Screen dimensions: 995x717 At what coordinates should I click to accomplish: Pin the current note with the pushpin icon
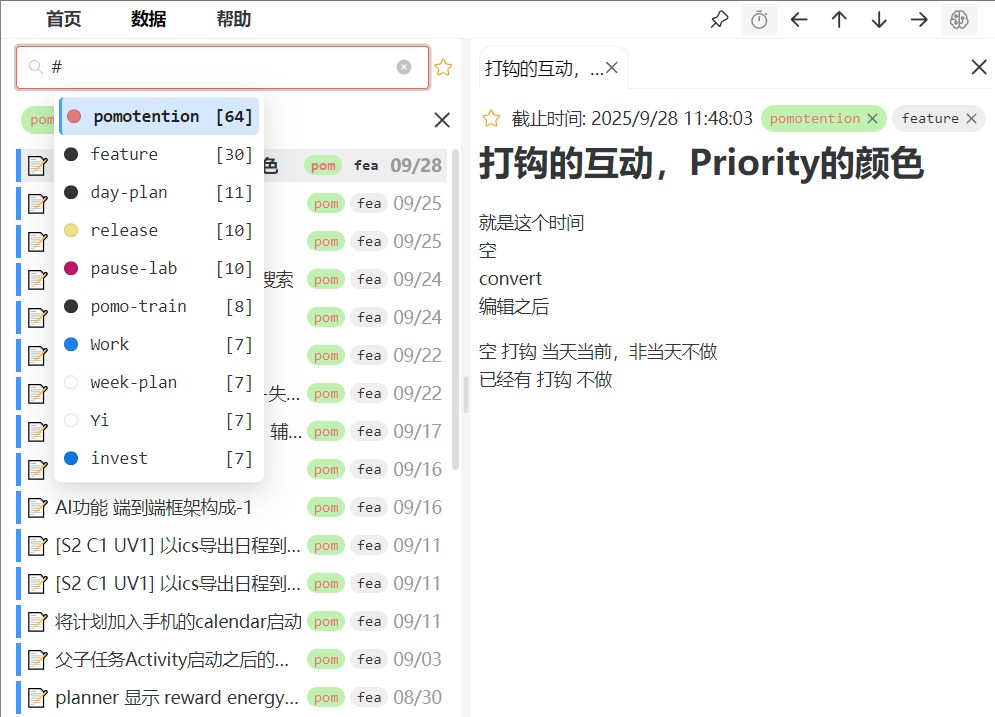719,20
